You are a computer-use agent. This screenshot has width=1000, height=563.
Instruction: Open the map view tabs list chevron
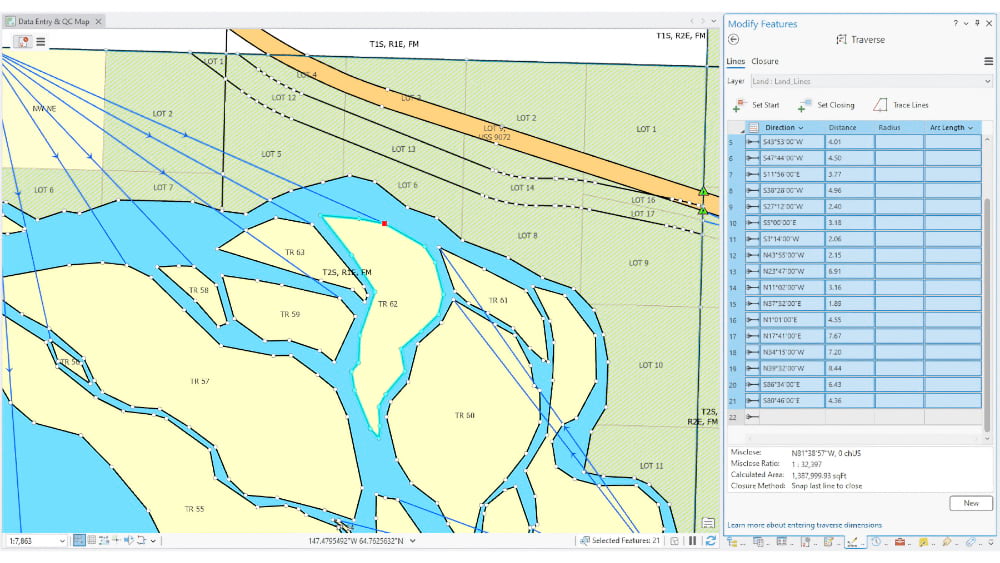714,21
